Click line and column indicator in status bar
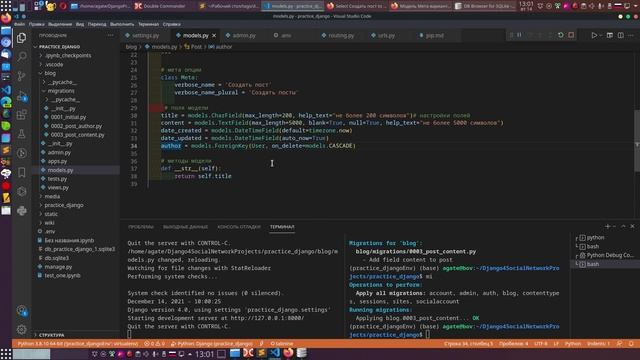 (468, 344)
